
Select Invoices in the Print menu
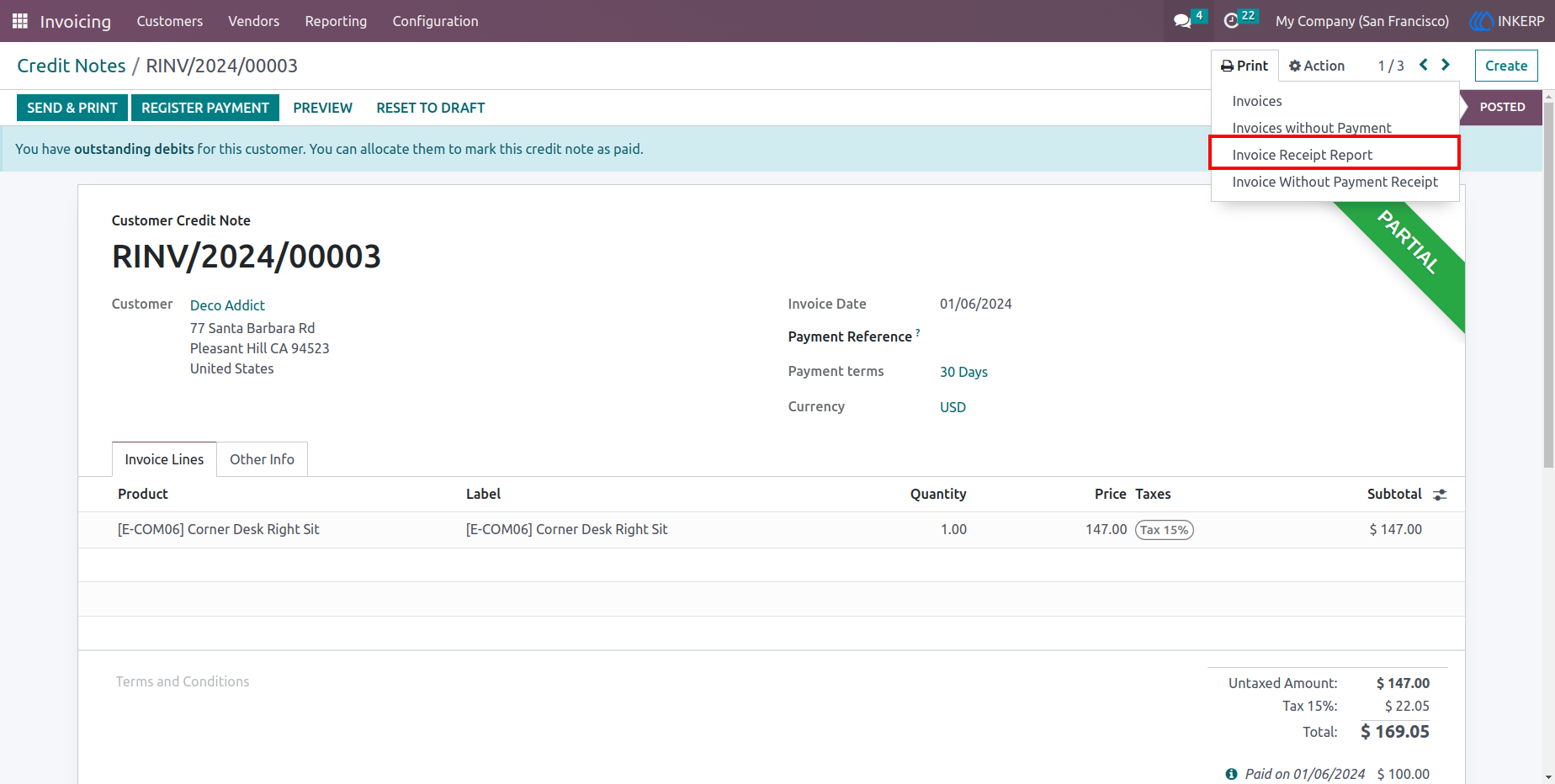tap(1335, 101)
